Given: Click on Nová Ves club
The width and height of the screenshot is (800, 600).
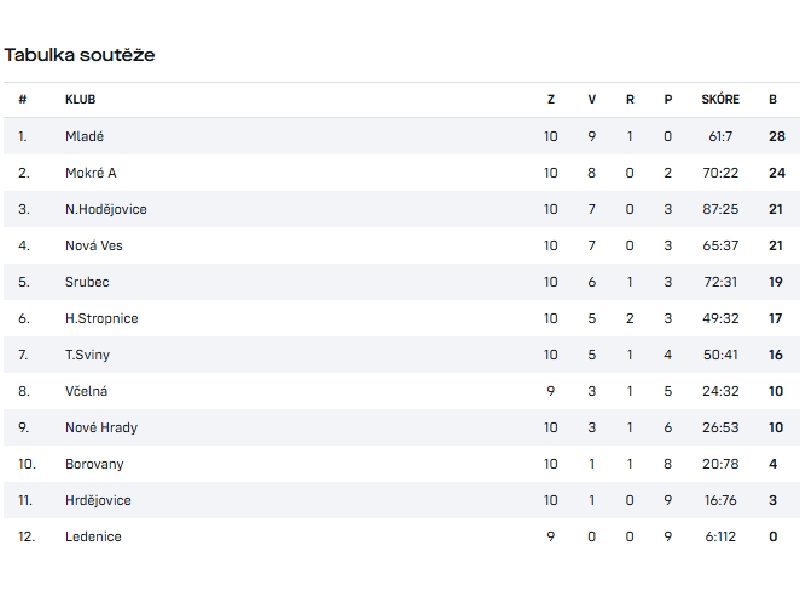Looking at the screenshot, I should (x=94, y=245).
